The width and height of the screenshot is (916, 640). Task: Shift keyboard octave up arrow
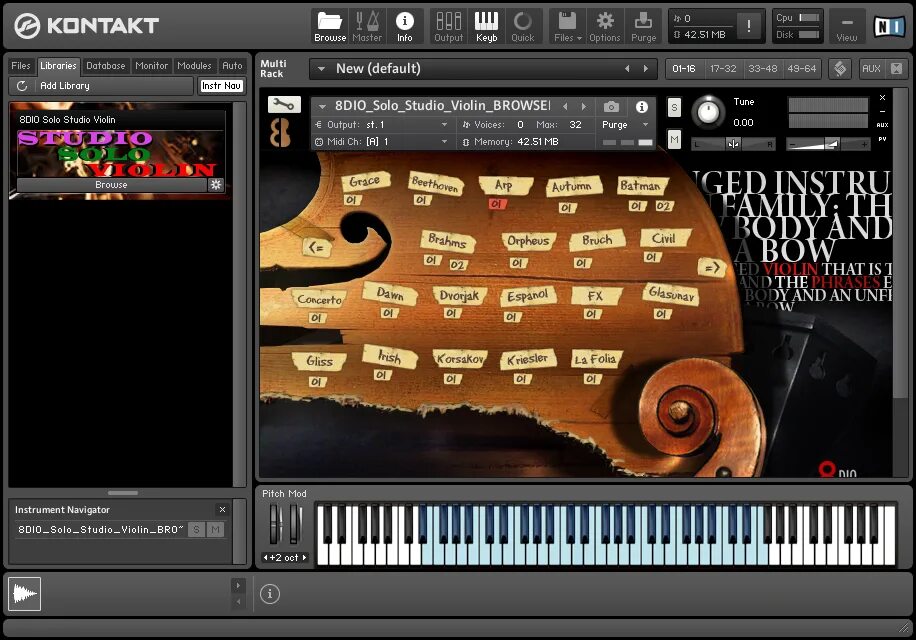coord(304,558)
